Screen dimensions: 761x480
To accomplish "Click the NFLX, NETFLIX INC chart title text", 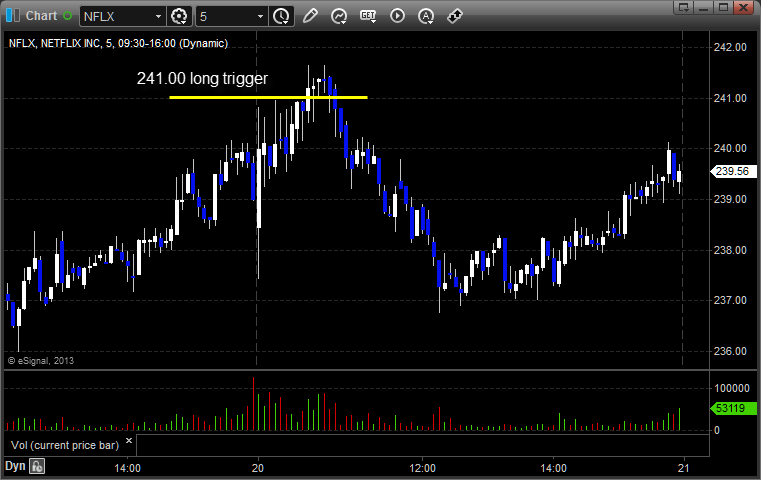I will pyautogui.click(x=118, y=43).
